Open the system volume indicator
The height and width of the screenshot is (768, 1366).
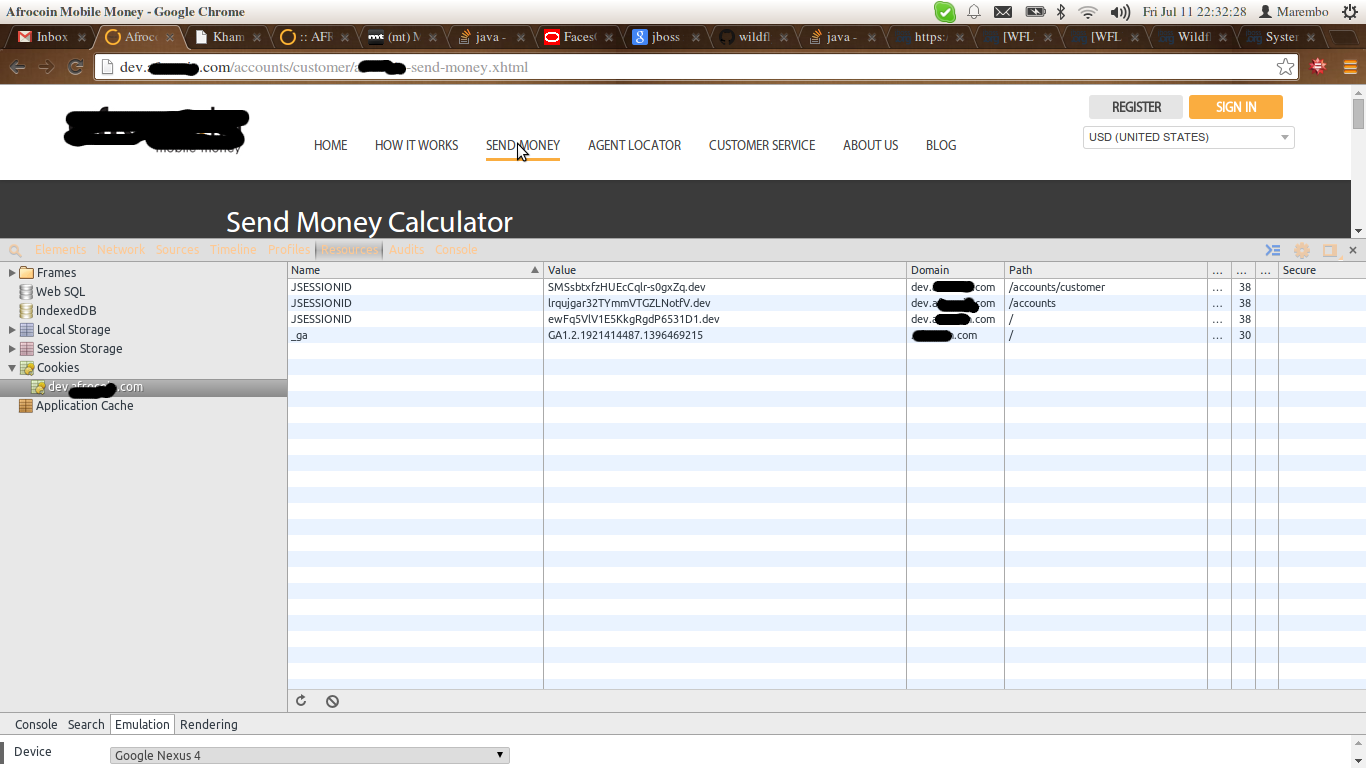click(1120, 12)
